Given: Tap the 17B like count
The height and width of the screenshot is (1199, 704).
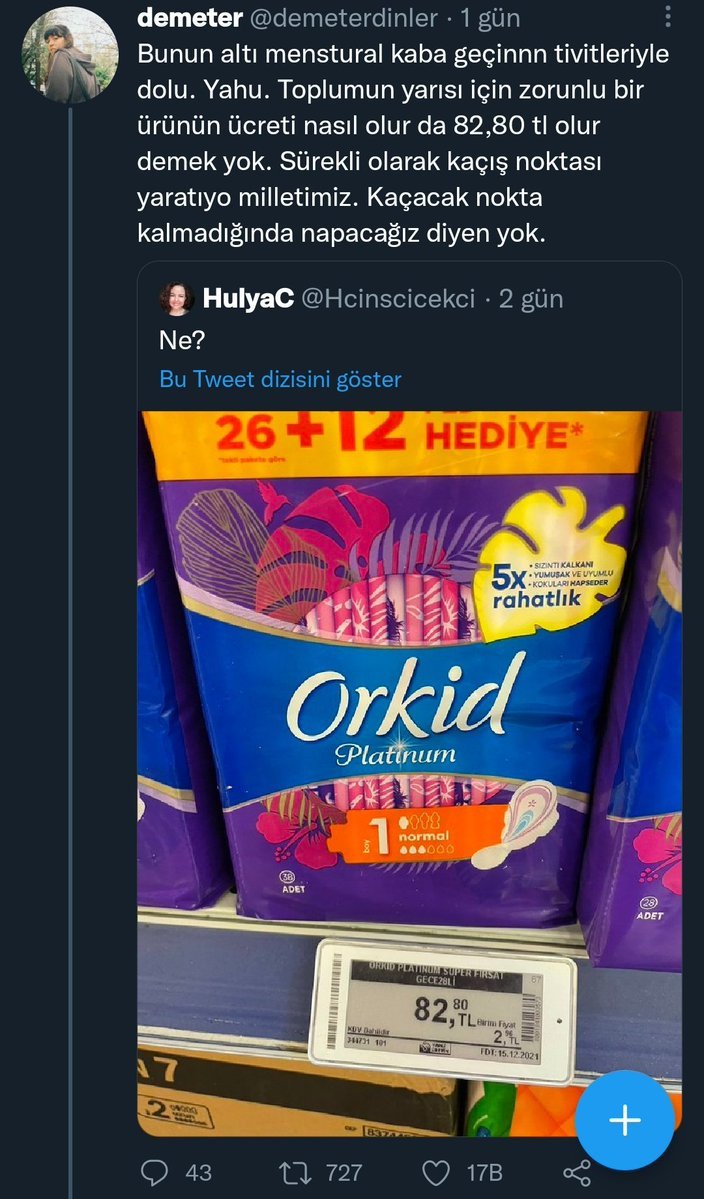Looking at the screenshot, I should tap(483, 1172).
